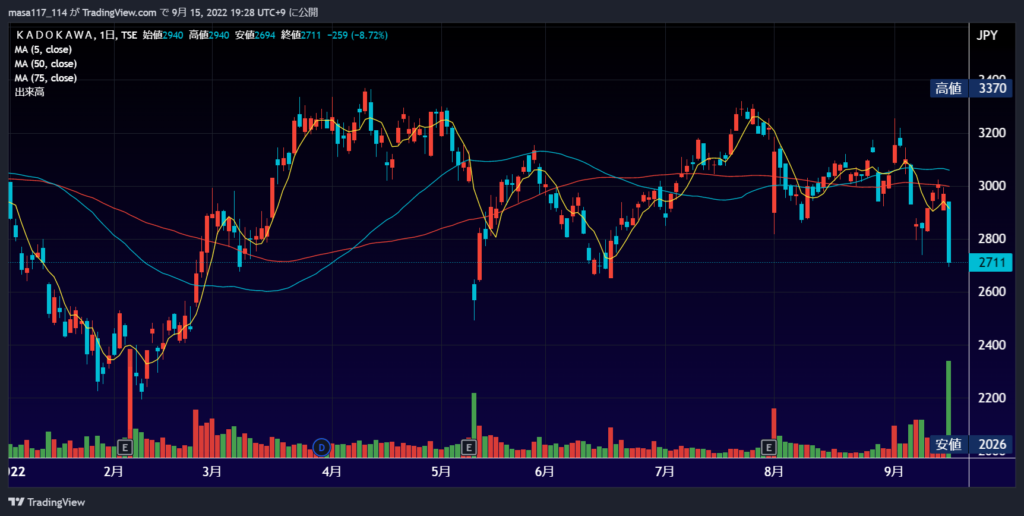The image size is (1024, 516).
Task: Click the 2600 price axis label
Action: pos(991,291)
